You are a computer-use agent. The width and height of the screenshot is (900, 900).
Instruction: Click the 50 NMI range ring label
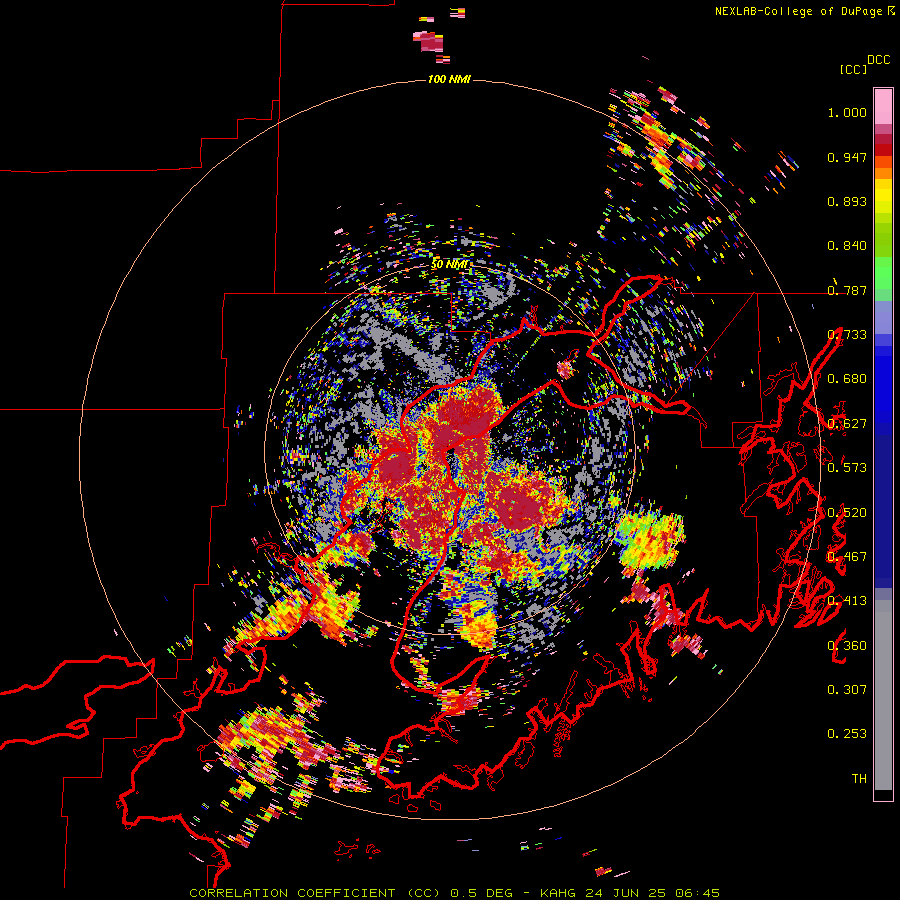click(449, 265)
